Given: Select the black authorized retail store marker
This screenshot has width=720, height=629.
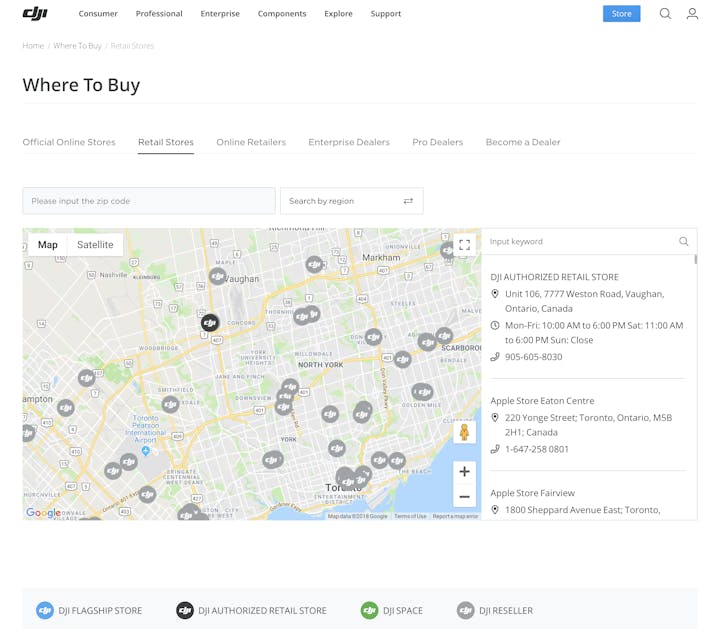Looking at the screenshot, I should (210, 323).
